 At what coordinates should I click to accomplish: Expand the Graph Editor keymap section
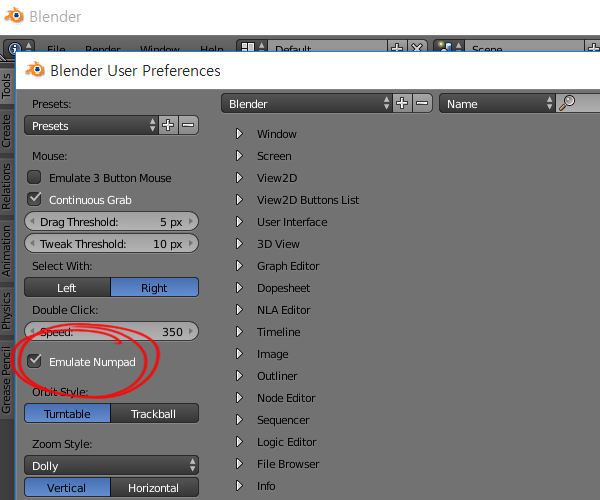pyautogui.click(x=240, y=265)
